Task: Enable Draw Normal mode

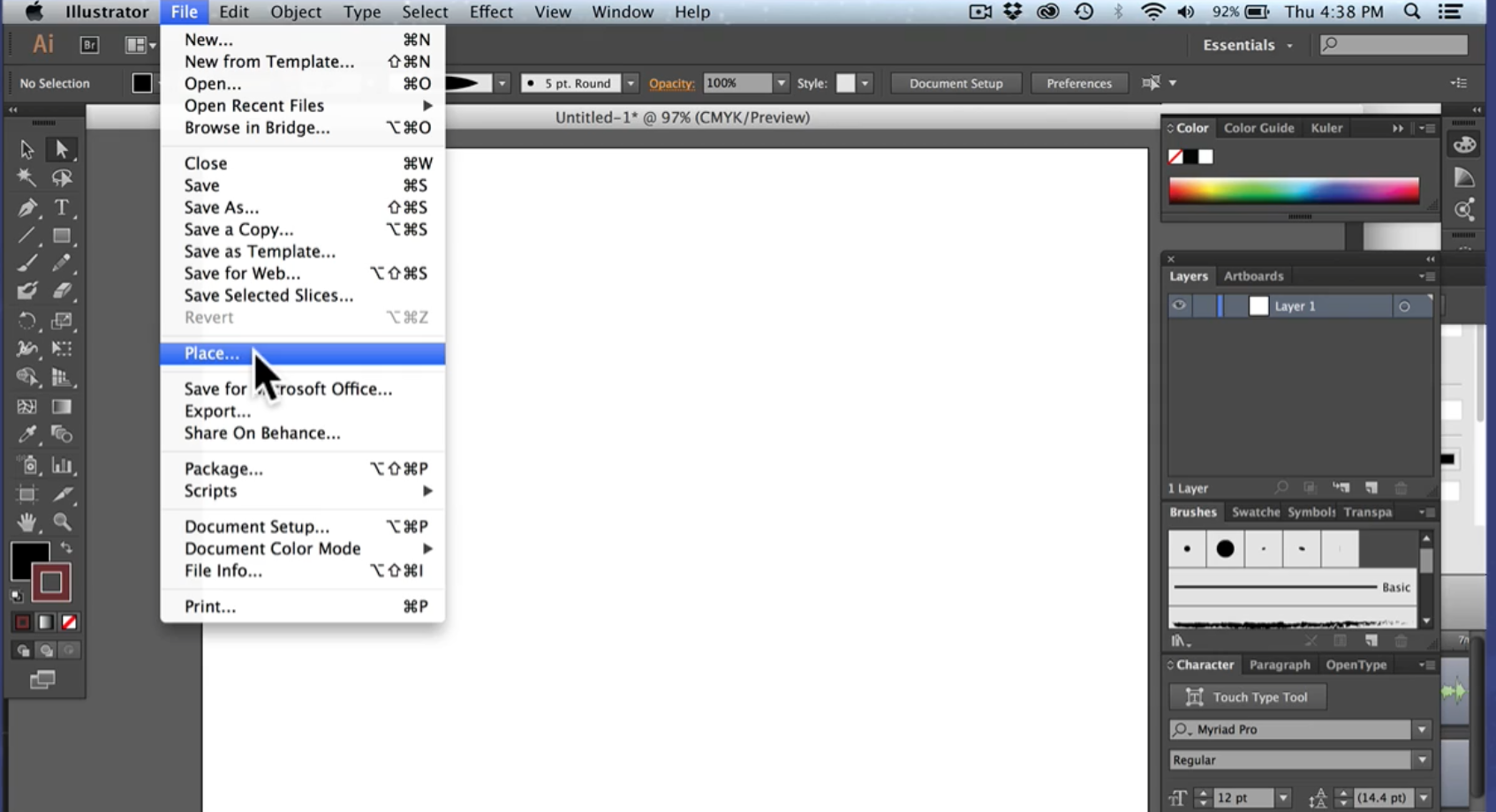Action: click(x=22, y=650)
